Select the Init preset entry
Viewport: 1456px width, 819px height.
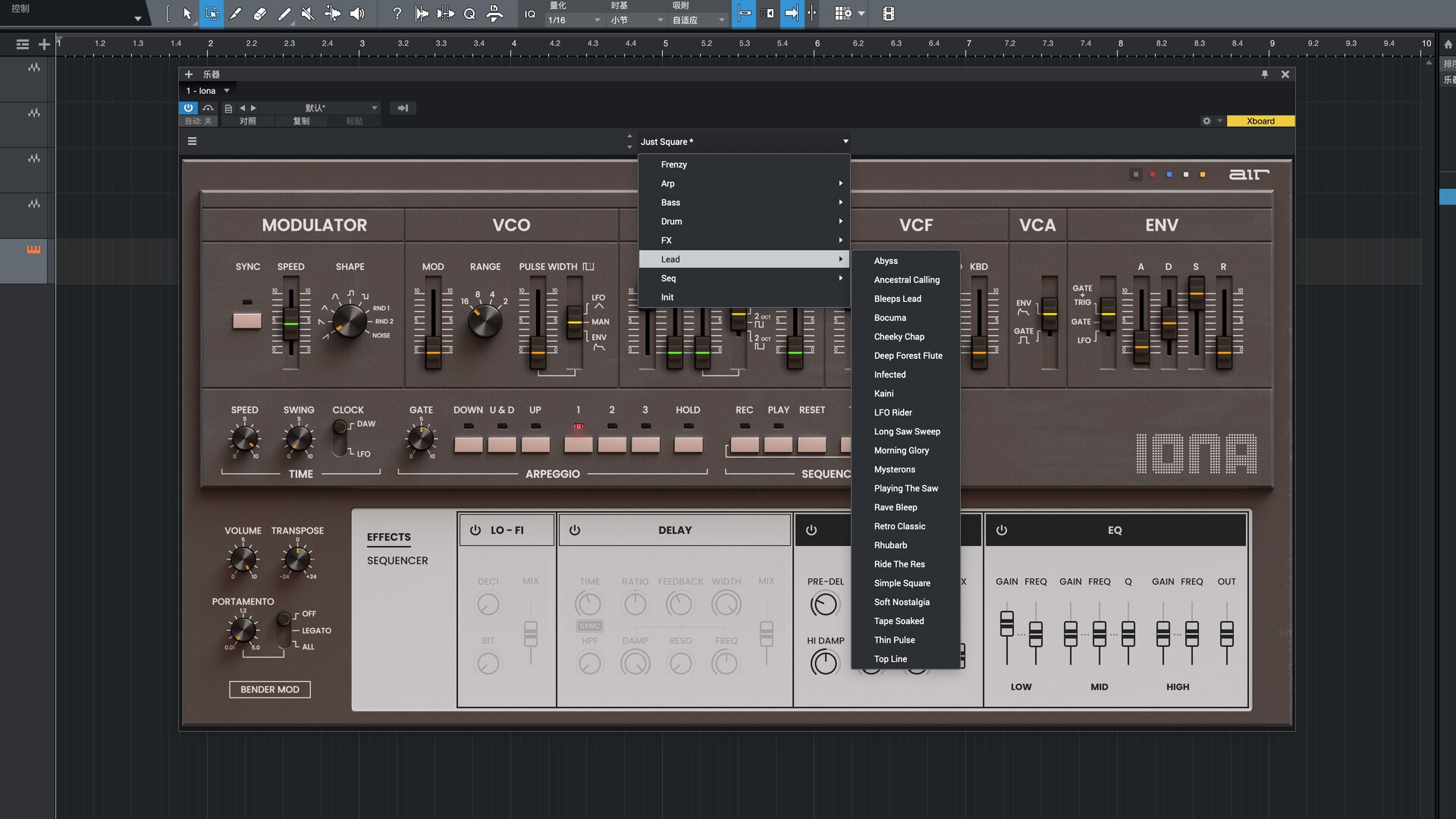[667, 297]
